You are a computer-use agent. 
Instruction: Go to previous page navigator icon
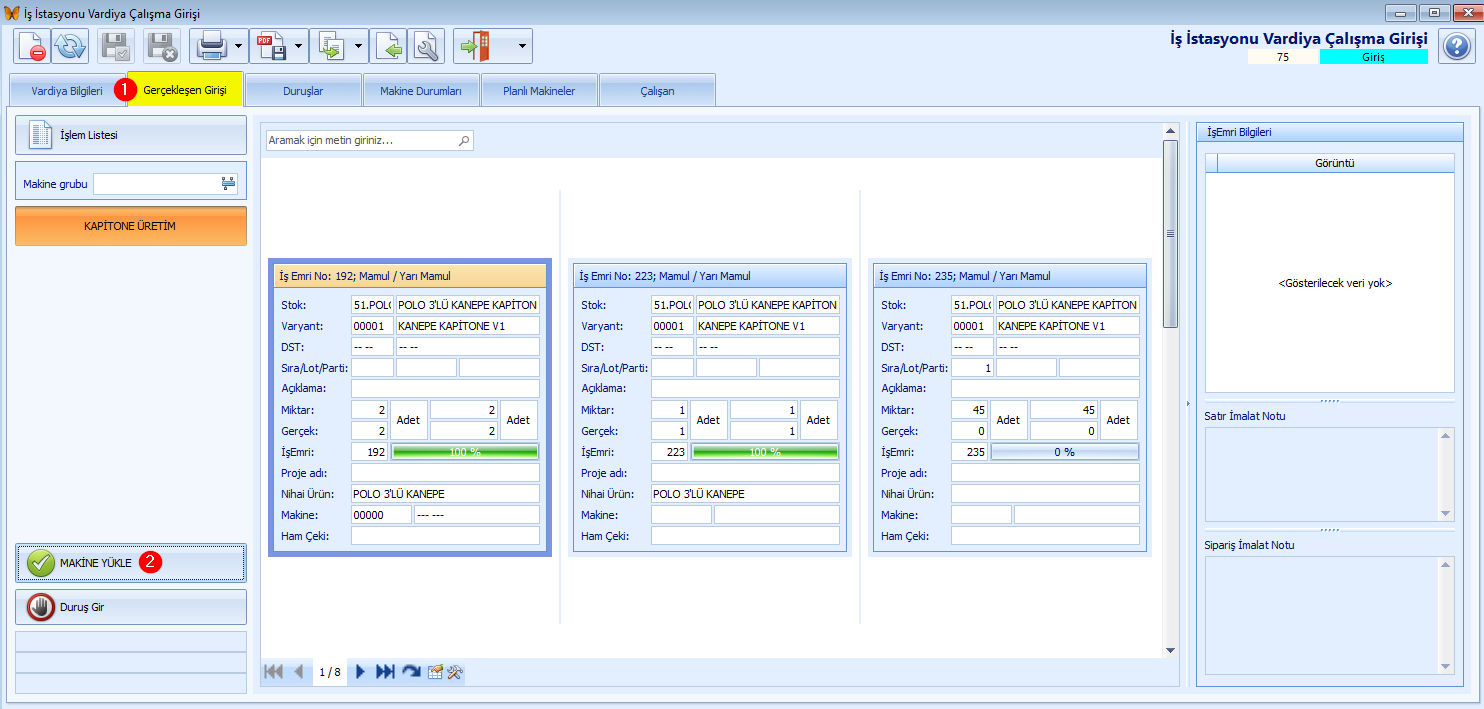[298, 672]
